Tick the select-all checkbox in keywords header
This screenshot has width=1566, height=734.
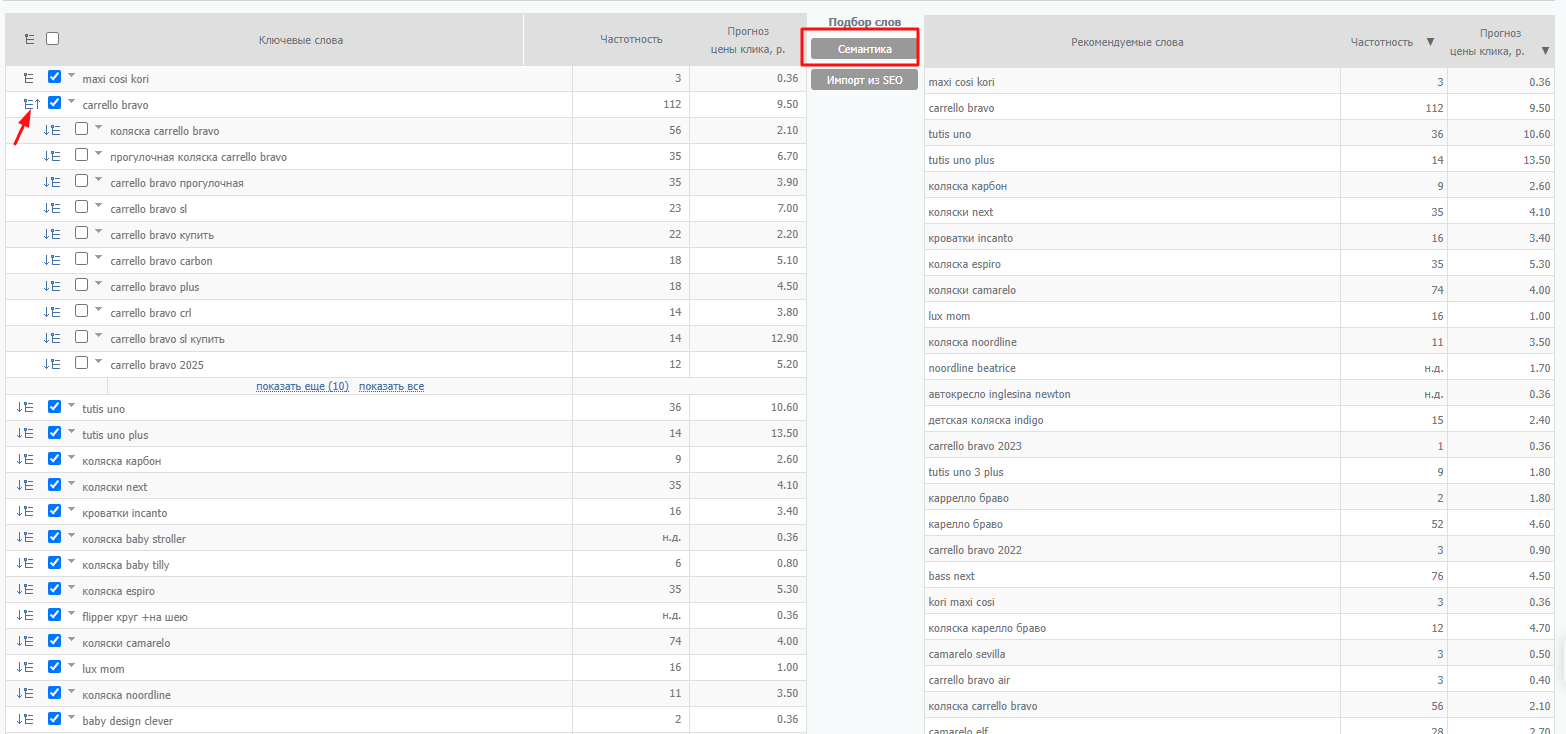point(53,39)
